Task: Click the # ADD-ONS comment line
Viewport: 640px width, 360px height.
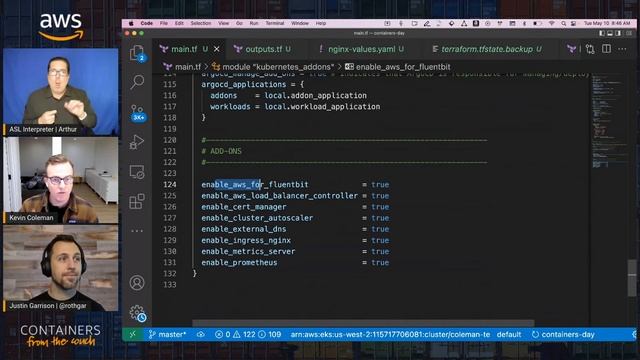Action: [x=222, y=151]
